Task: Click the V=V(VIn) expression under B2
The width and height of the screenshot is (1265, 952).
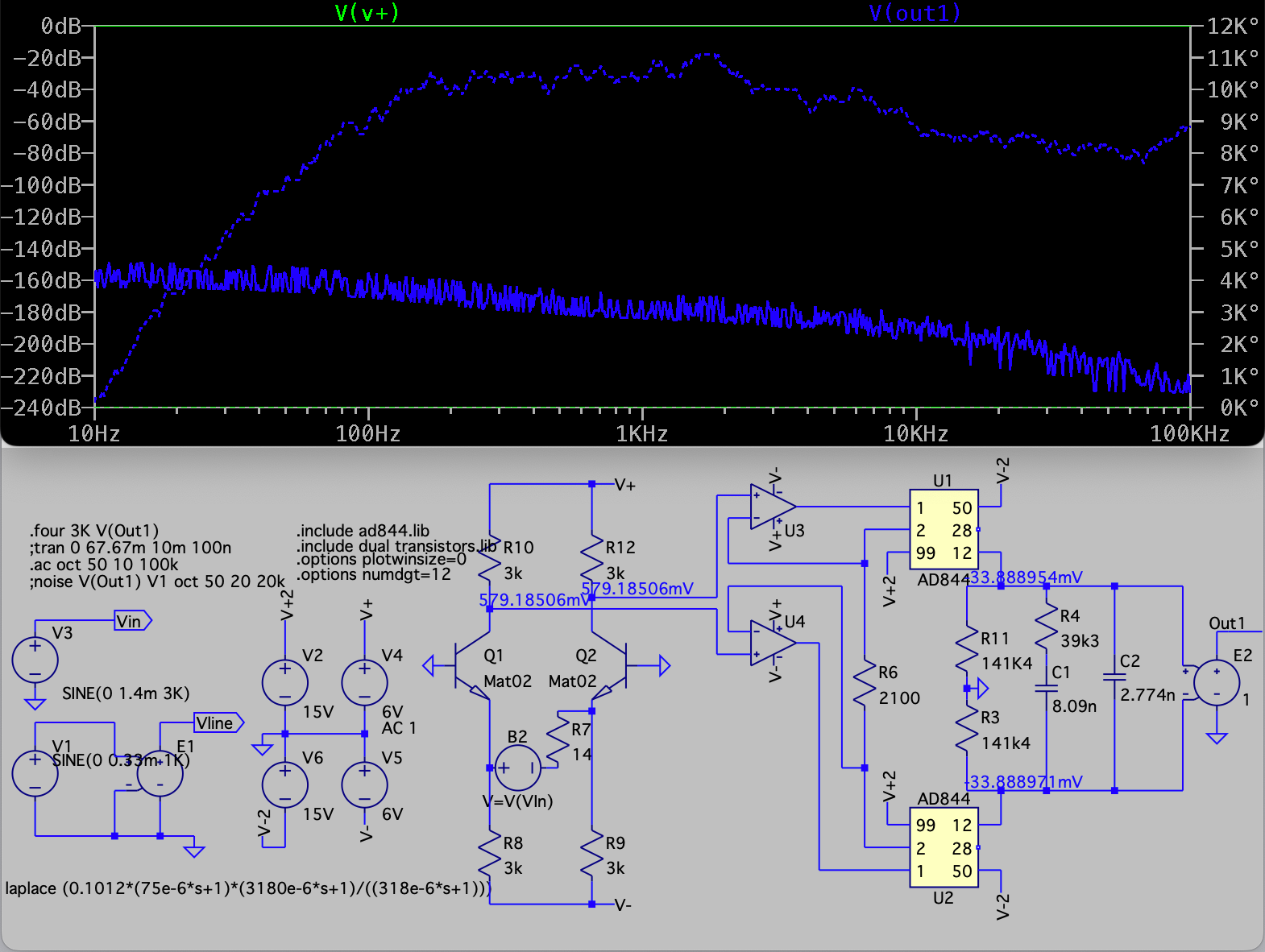Action: [517, 801]
